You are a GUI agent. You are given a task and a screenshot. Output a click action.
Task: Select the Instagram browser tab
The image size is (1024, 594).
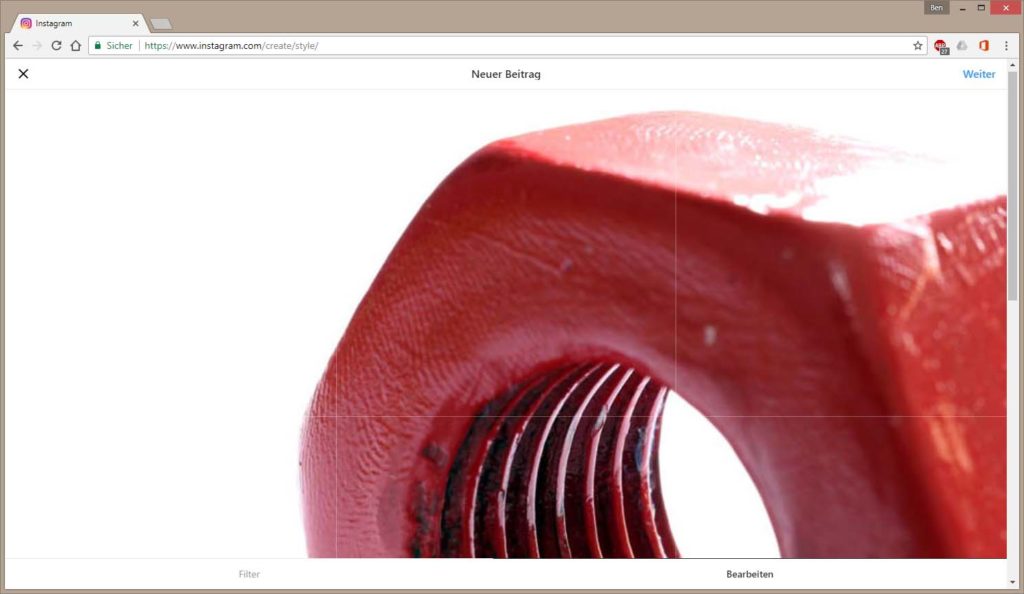click(x=80, y=23)
